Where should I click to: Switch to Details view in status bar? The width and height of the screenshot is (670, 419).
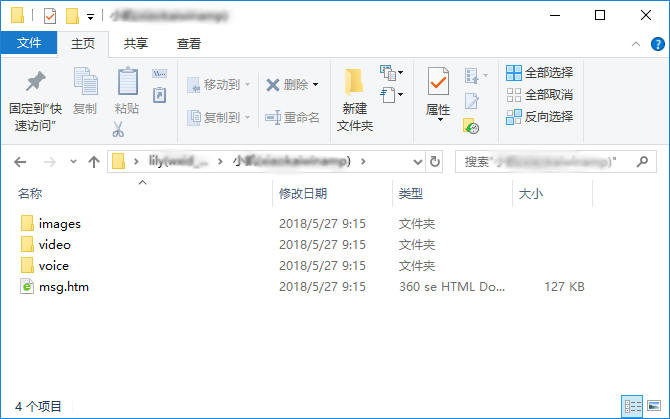(632, 406)
